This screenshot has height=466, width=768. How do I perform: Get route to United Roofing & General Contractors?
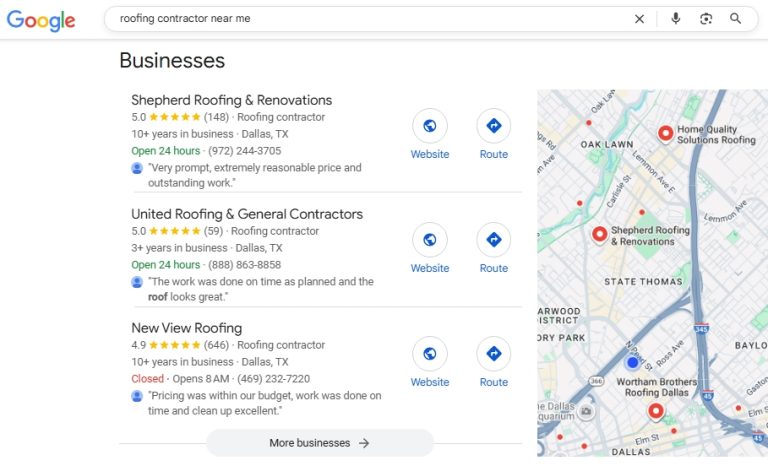pyautogui.click(x=493, y=240)
